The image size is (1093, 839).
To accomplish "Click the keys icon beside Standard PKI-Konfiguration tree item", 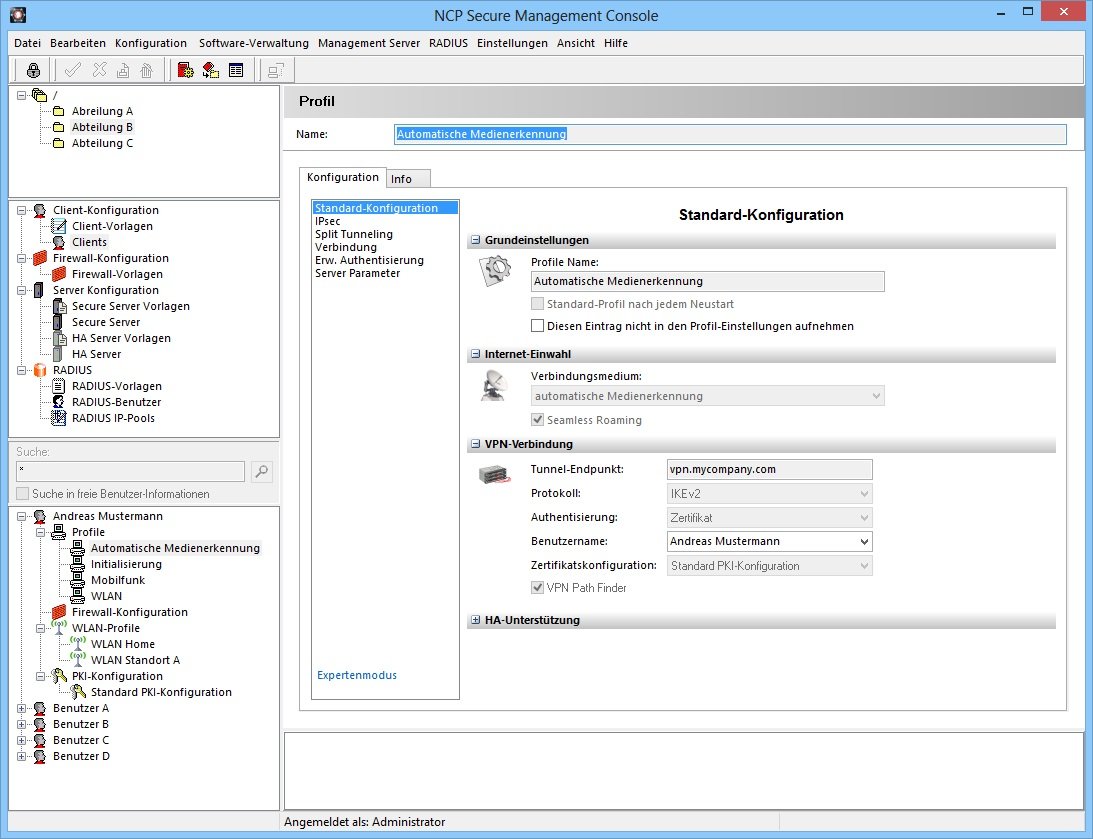I will (78, 692).
